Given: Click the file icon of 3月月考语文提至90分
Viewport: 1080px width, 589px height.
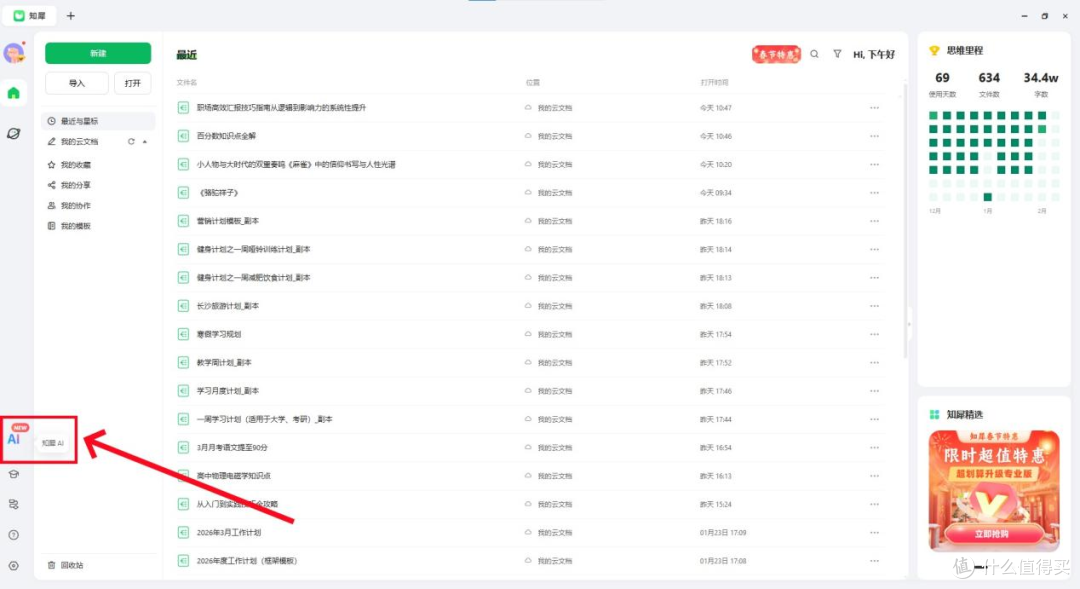Looking at the screenshot, I should (x=183, y=447).
